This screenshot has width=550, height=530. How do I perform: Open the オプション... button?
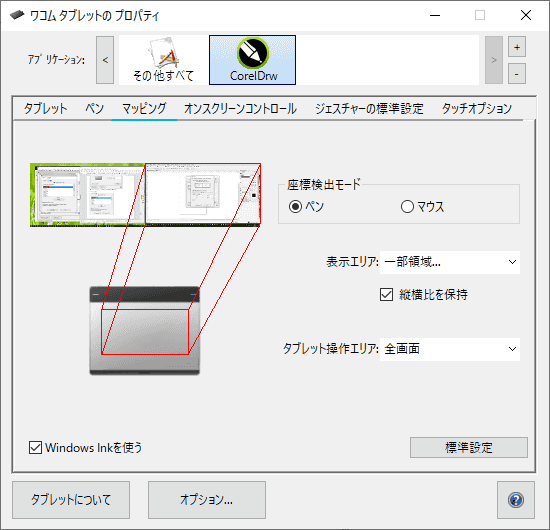click(207, 500)
